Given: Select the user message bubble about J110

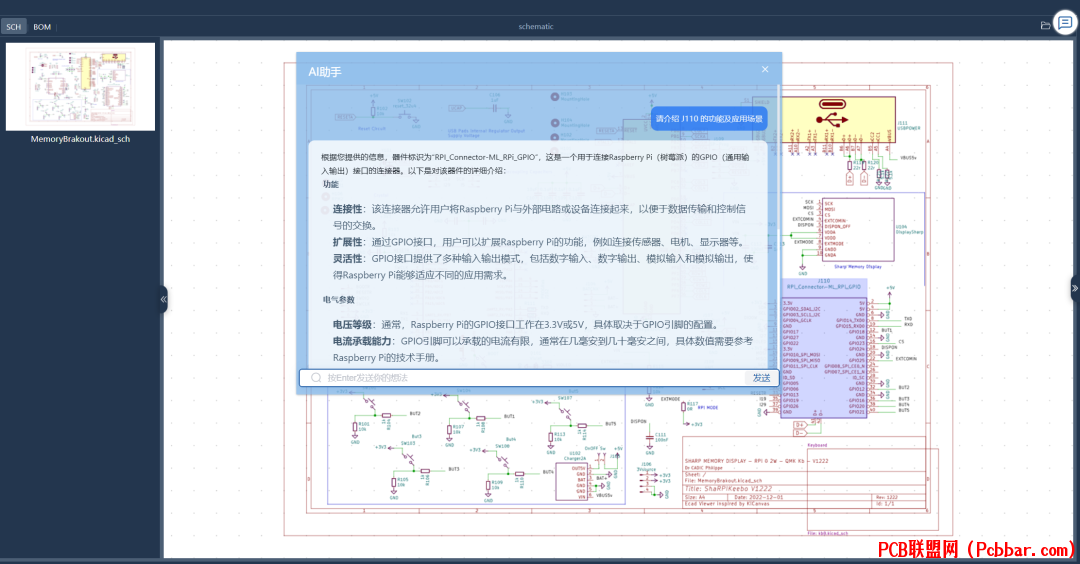Looking at the screenshot, I should (x=709, y=118).
